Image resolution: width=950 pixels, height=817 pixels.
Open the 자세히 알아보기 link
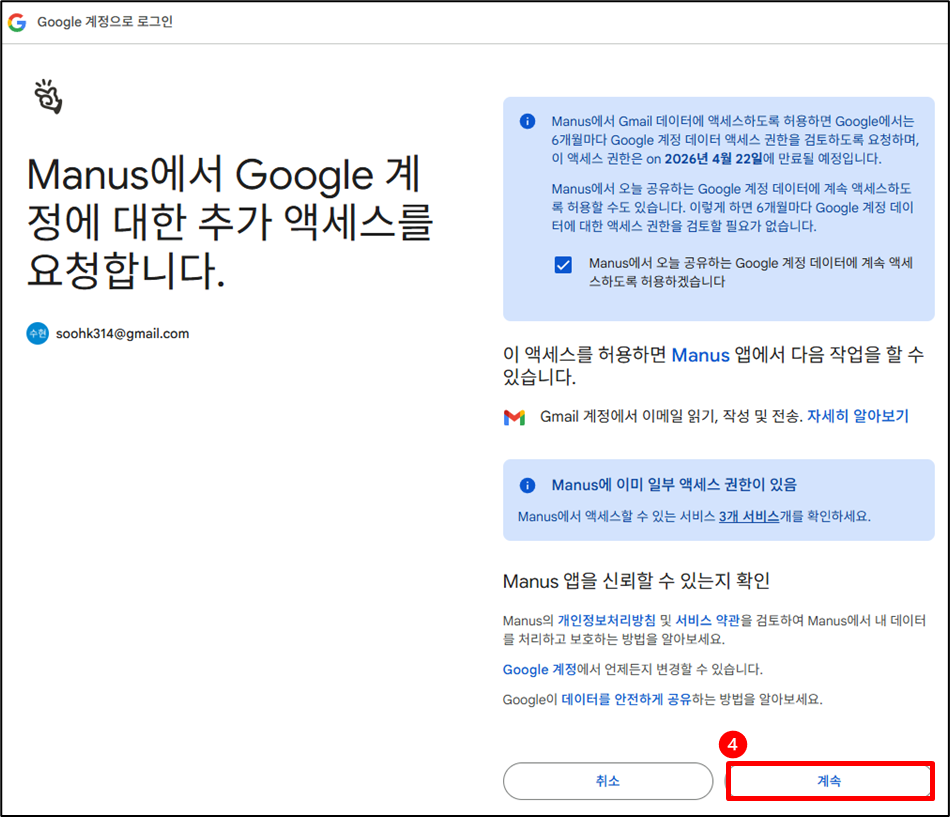tap(858, 416)
